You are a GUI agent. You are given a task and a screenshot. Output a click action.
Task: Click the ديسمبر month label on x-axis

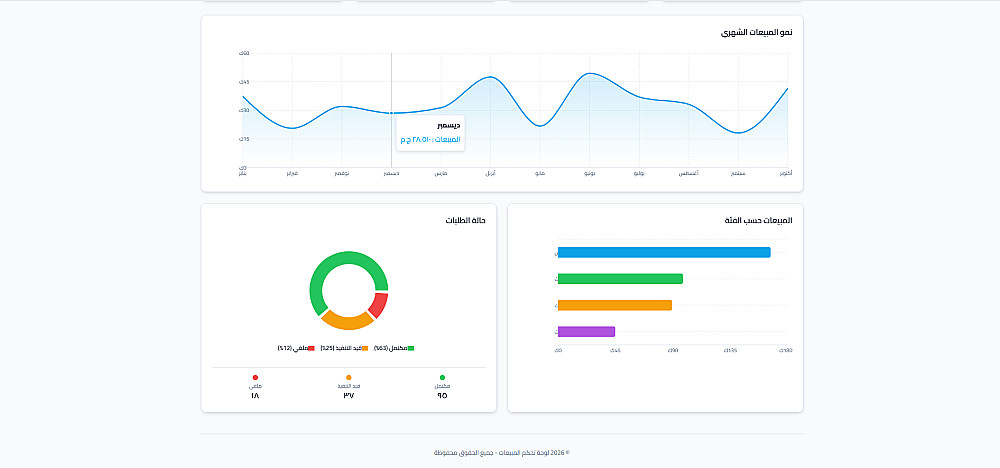click(391, 173)
